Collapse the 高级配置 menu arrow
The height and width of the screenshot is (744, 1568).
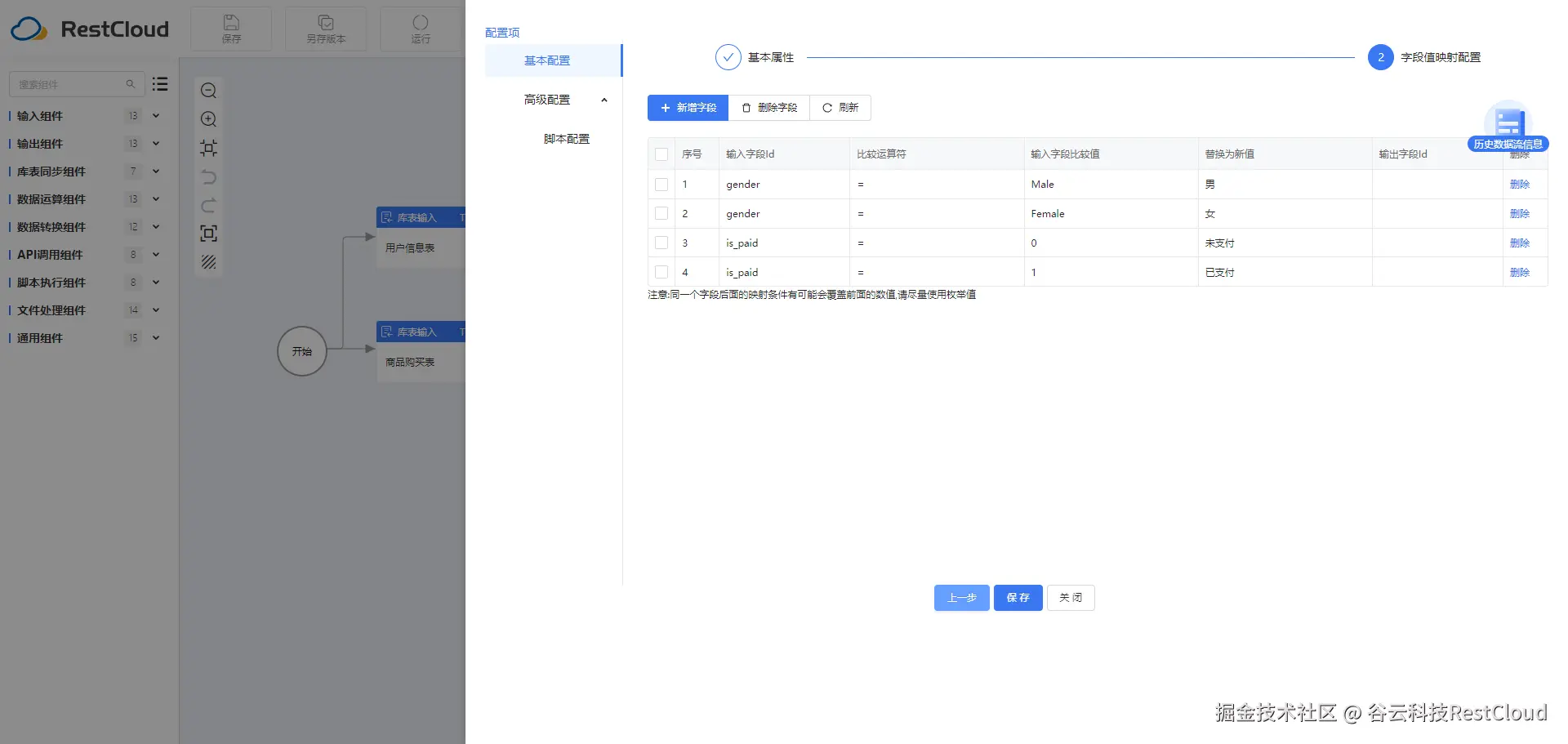pyautogui.click(x=604, y=100)
